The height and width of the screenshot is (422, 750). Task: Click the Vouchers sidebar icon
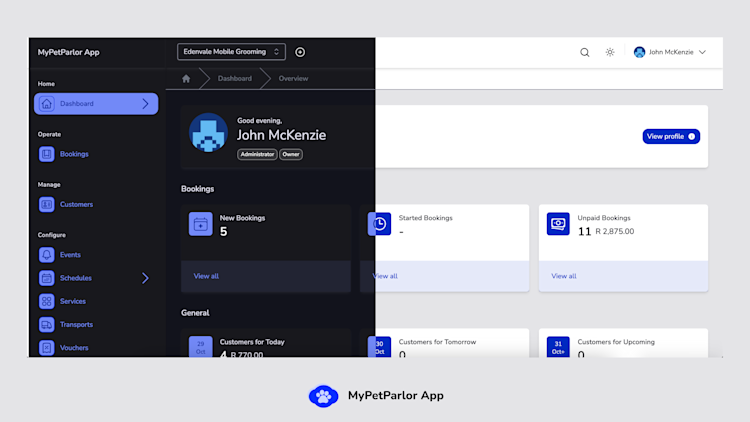click(46, 348)
